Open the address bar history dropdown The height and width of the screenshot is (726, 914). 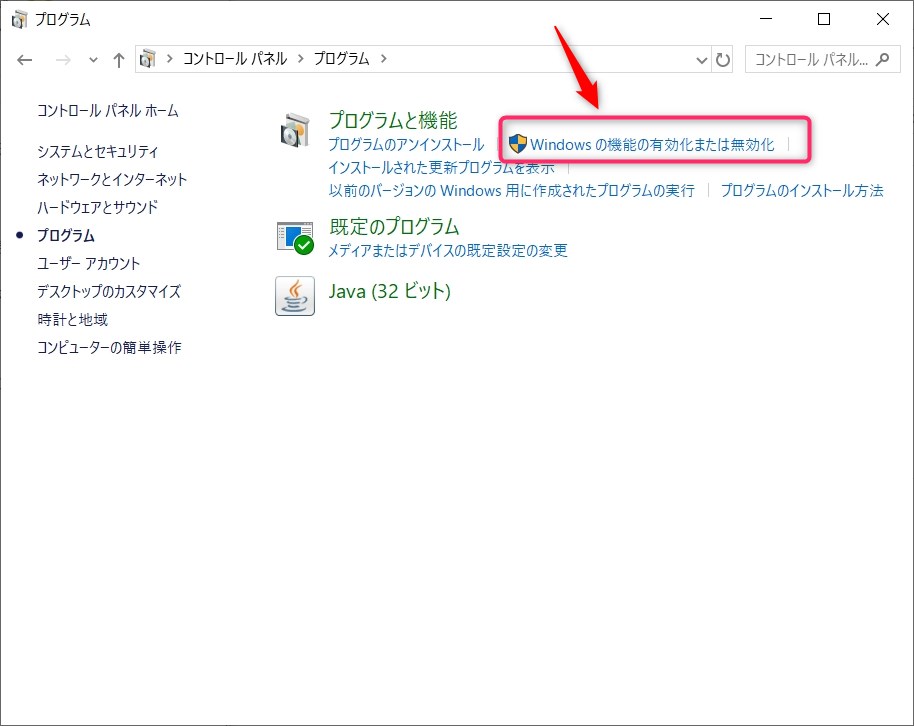click(x=702, y=59)
